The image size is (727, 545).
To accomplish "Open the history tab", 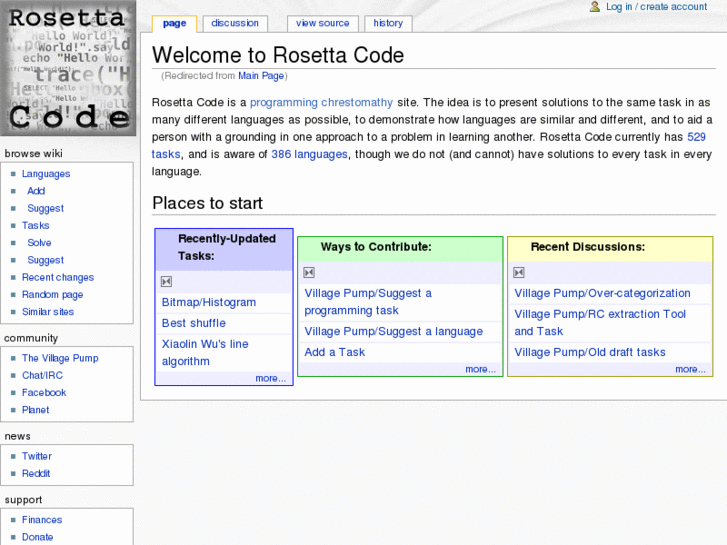I will 388,23.
